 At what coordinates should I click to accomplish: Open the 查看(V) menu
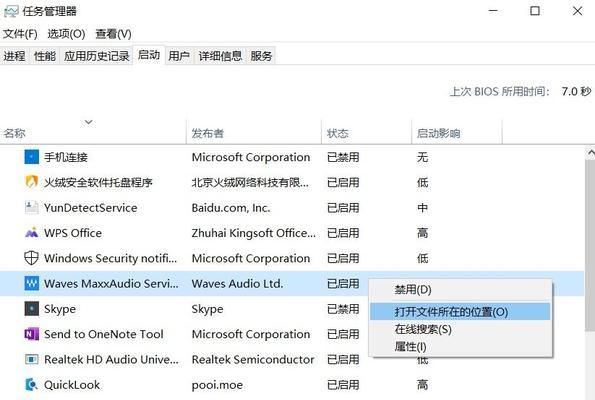click(113, 34)
